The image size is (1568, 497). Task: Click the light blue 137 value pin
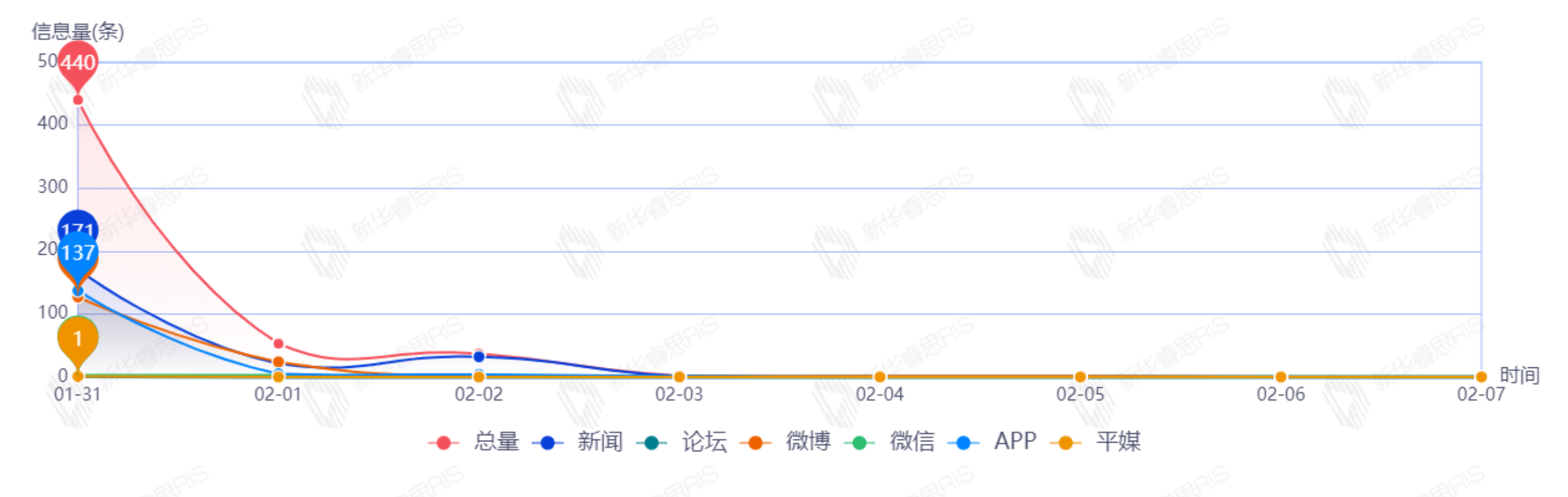[78, 253]
